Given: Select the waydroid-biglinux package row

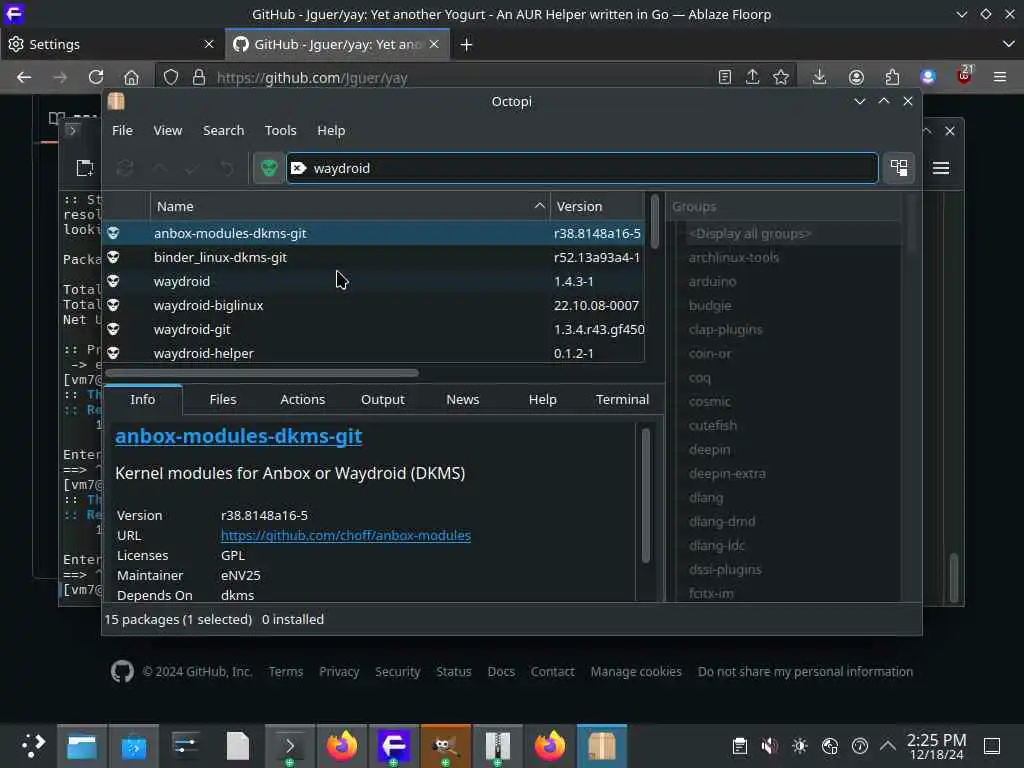Looking at the screenshot, I should coord(374,306).
